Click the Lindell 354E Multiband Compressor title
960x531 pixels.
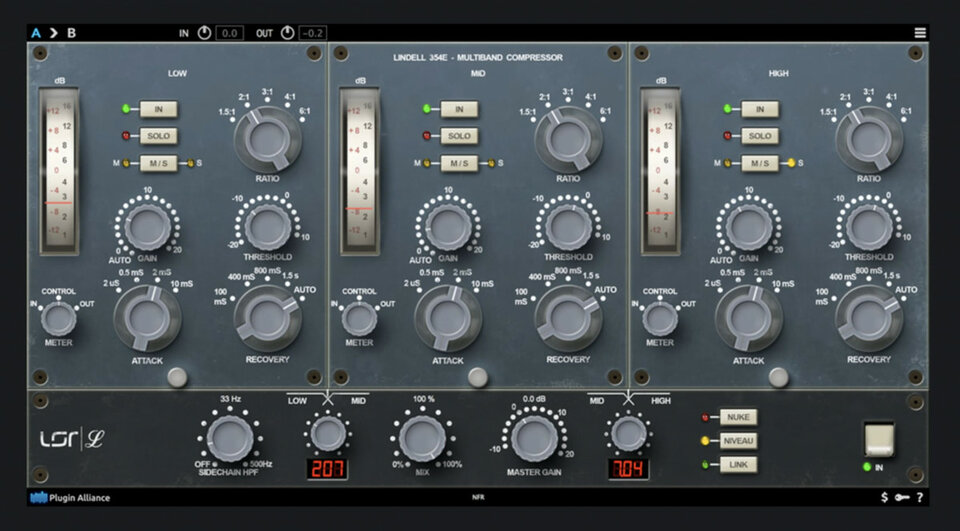click(x=478, y=58)
